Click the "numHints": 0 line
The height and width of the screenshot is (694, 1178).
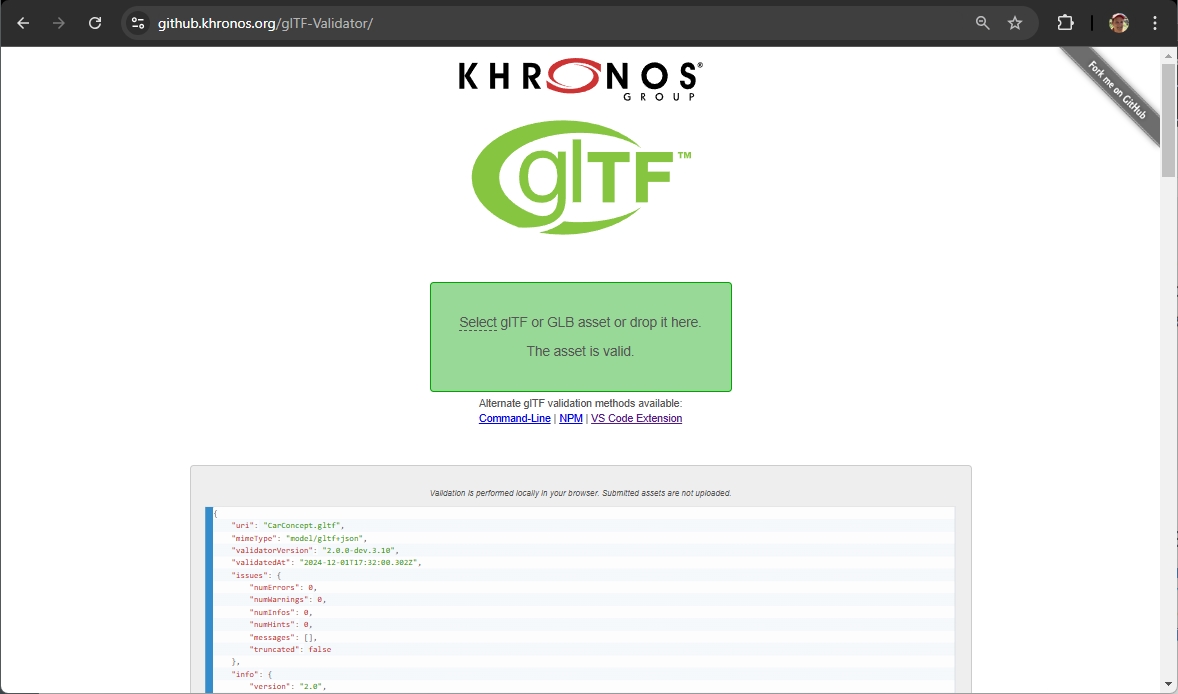point(281,624)
